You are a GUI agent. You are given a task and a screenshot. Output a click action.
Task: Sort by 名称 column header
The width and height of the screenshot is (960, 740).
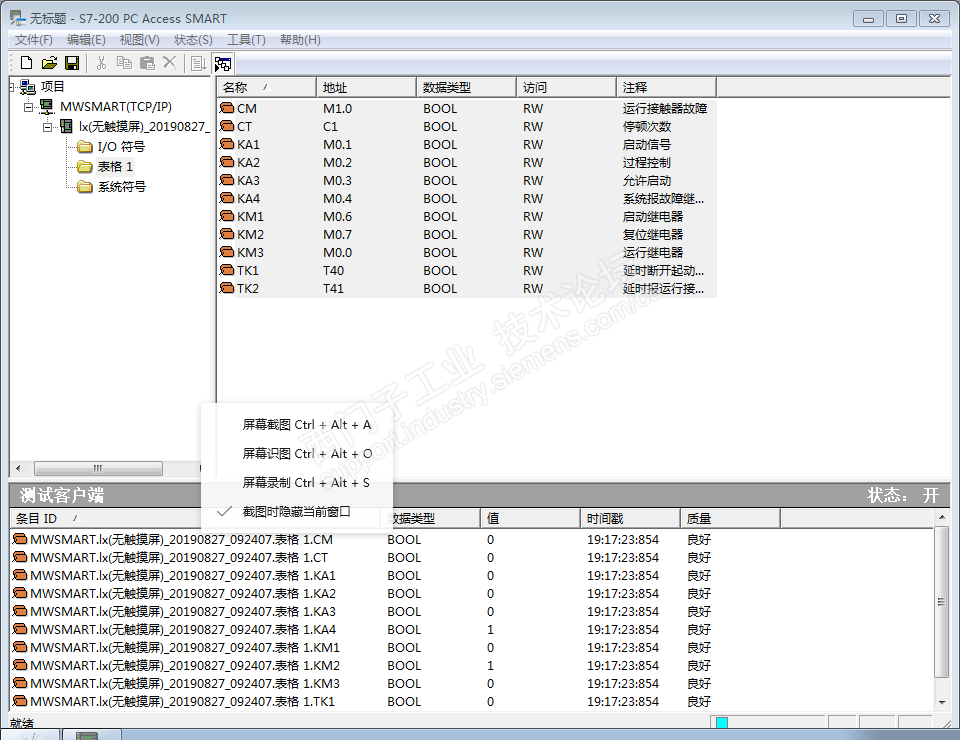[267, 88]
